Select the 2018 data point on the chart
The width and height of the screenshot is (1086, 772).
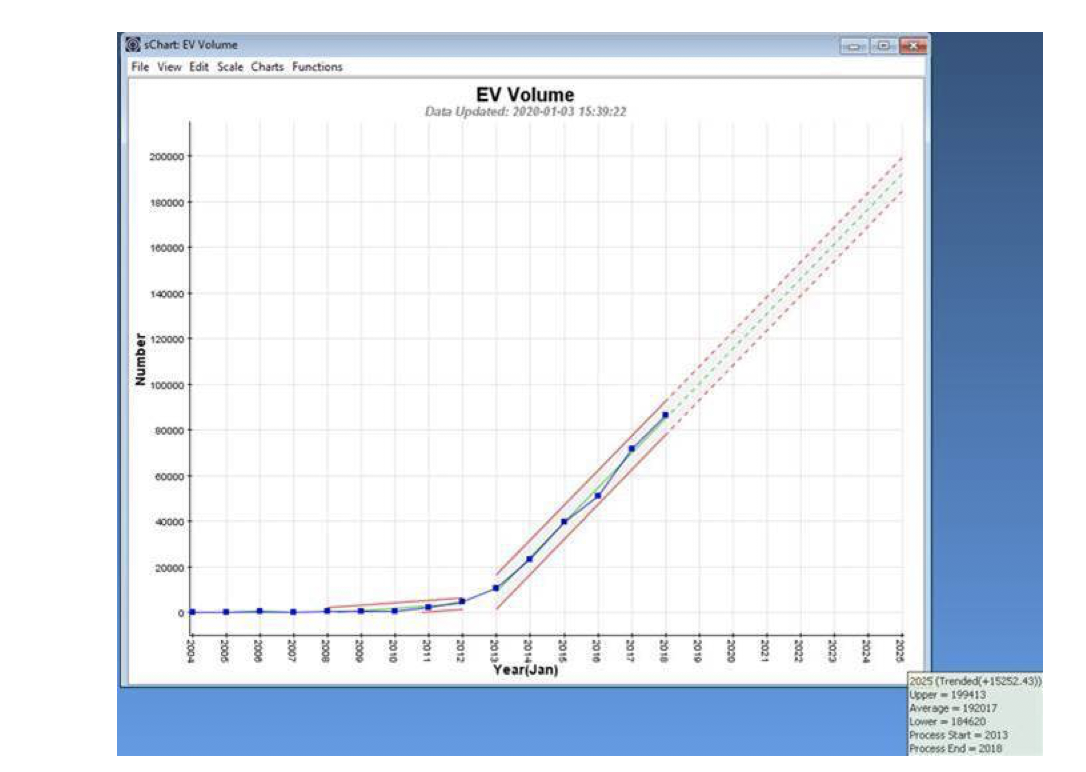665,414
